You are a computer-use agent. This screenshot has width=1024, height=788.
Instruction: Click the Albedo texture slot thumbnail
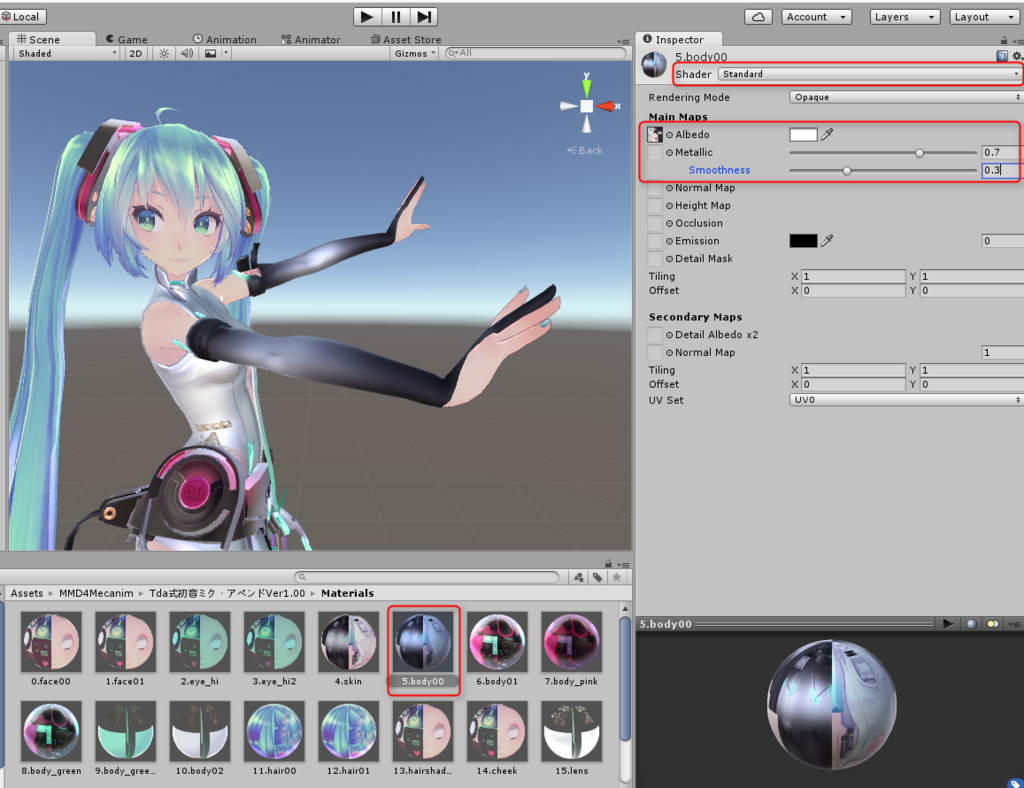[654, 134]
